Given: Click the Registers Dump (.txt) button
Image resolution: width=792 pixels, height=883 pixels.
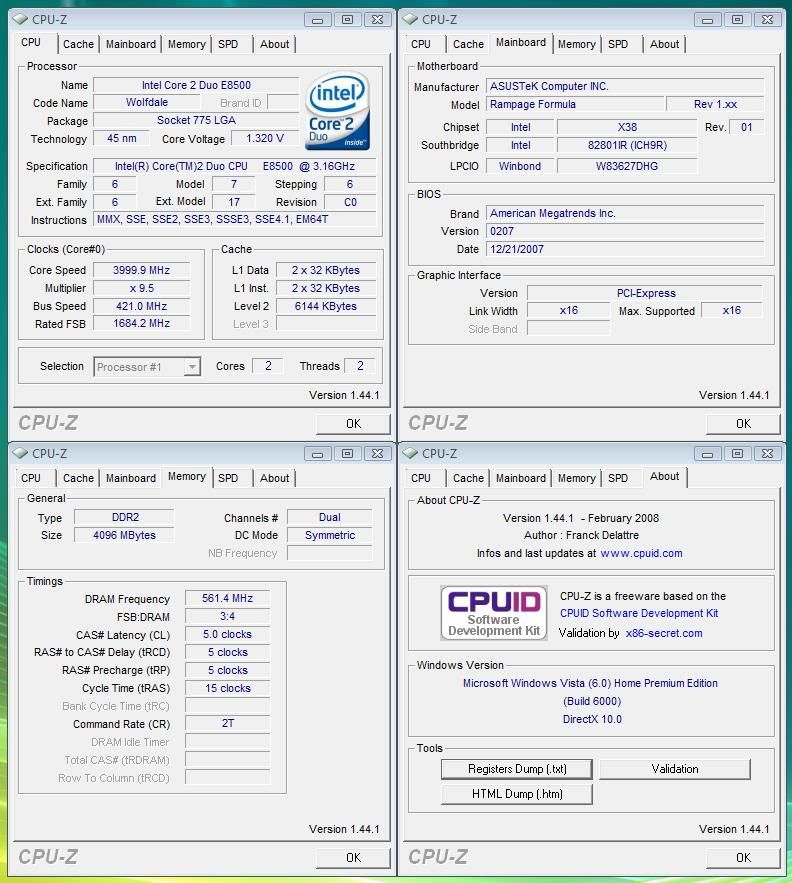Looking at the screenshot, I should pyautogui.click(x=517, y=769).
